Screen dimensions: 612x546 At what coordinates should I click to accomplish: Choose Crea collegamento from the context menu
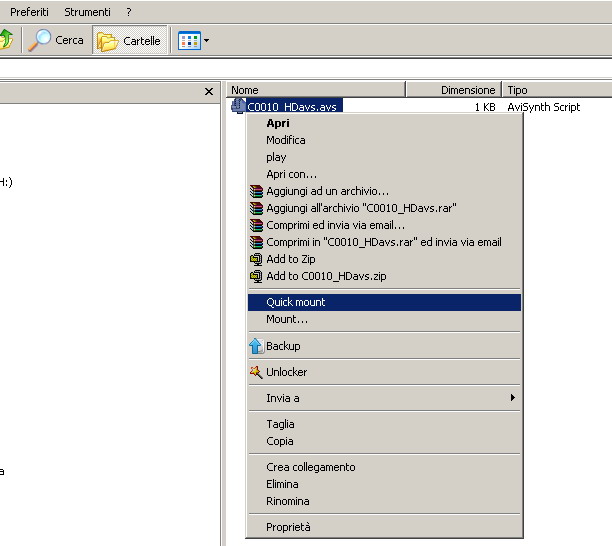[x=384, y=467]
